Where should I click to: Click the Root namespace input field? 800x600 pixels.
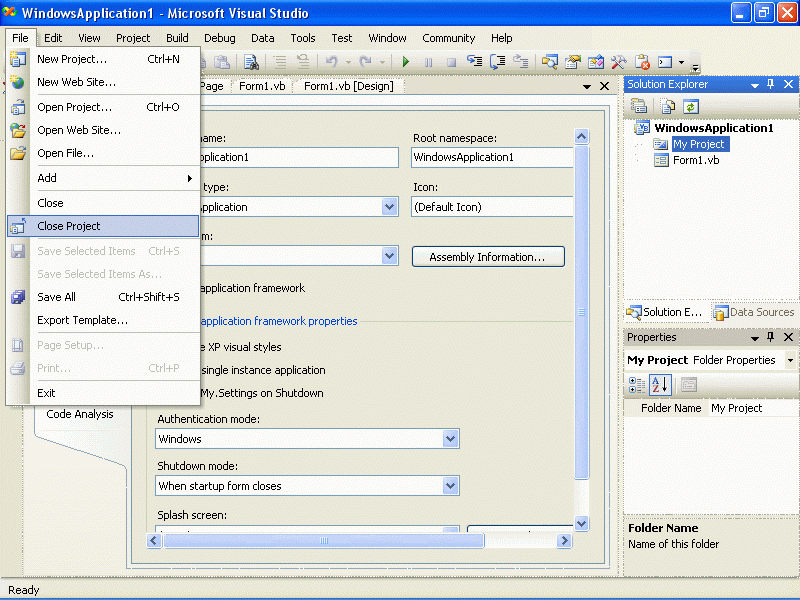point(492,157)
